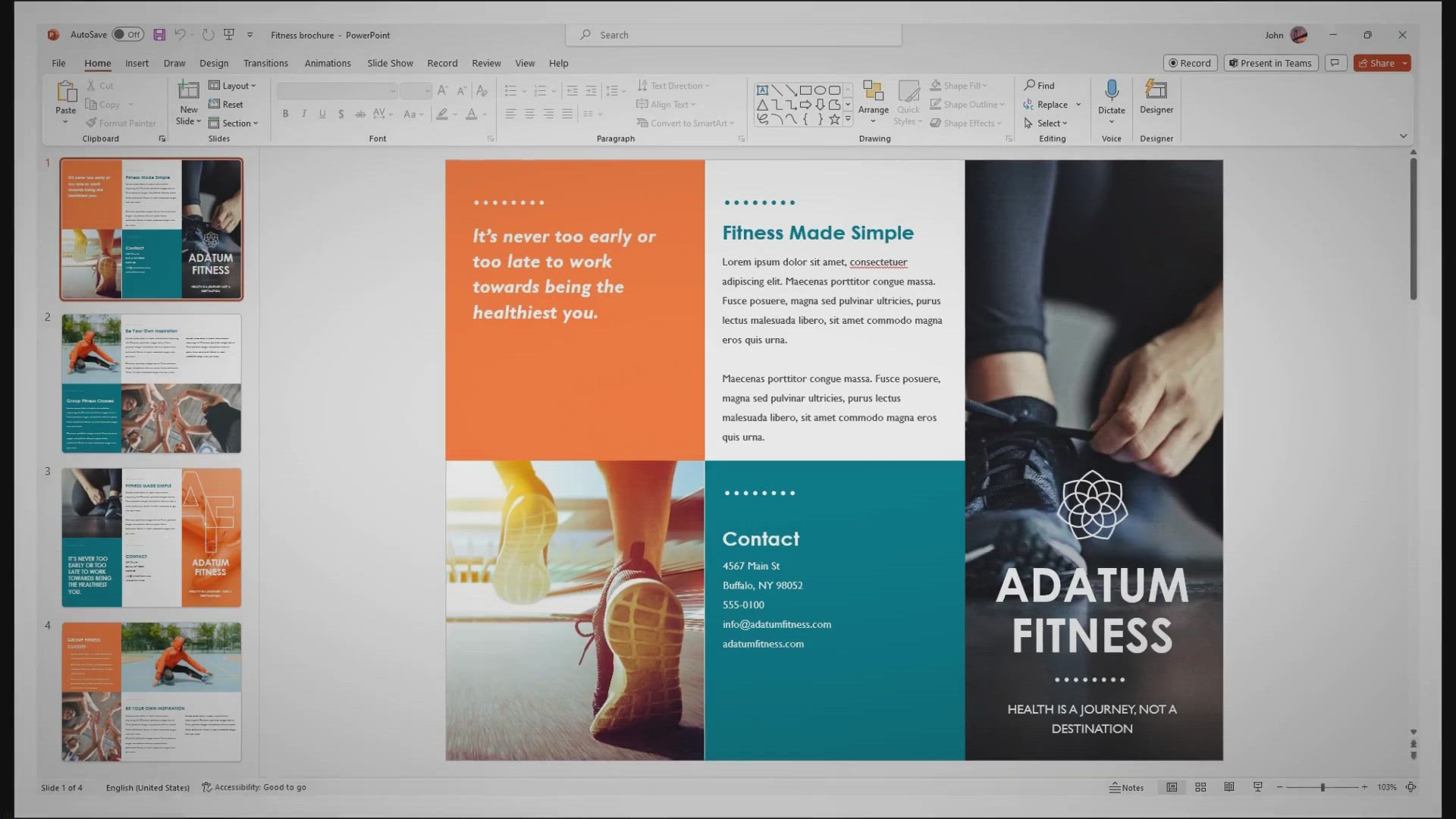Toggle the Notes pane
The height and width of the screenshot is (819, 1456).
click(1126, 787)
